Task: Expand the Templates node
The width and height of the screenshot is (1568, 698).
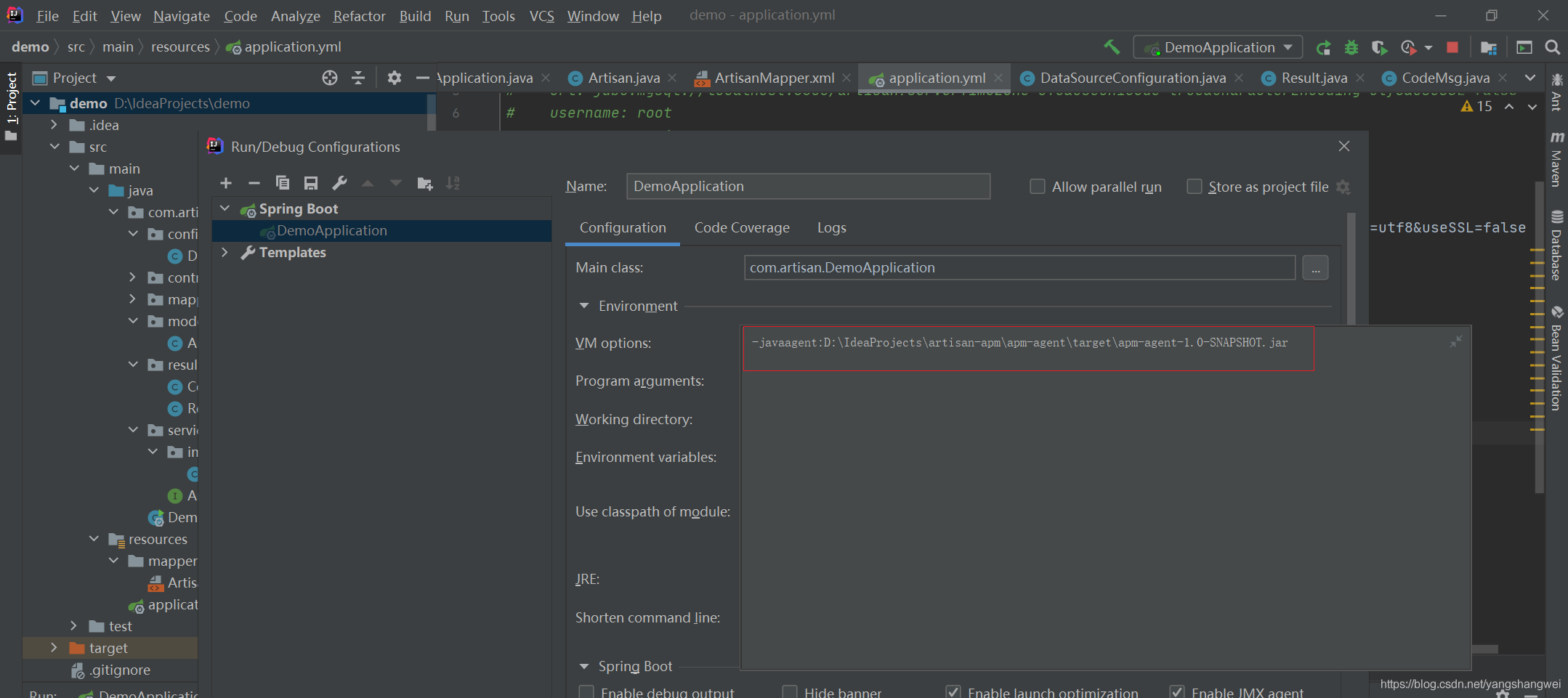Action: (x=225, y=252)
